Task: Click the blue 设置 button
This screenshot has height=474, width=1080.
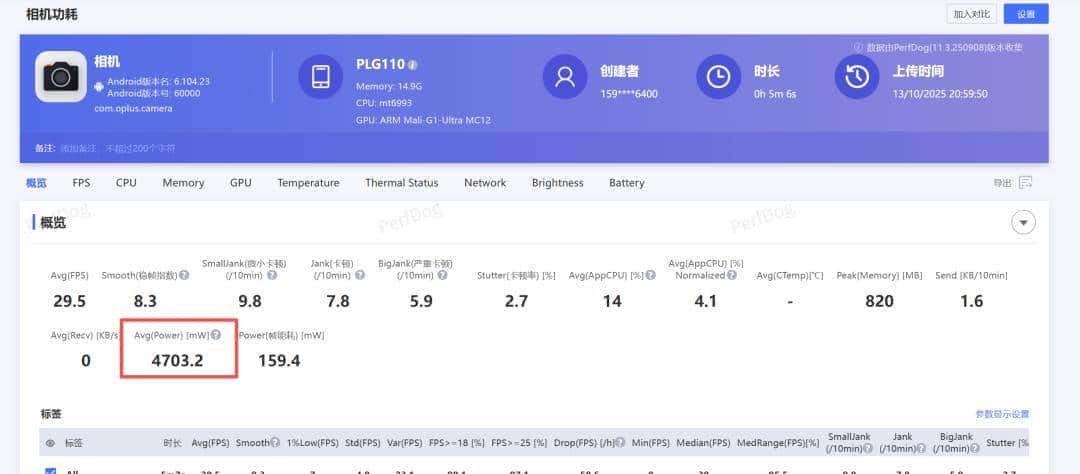Action: [x=1026, y=14]
